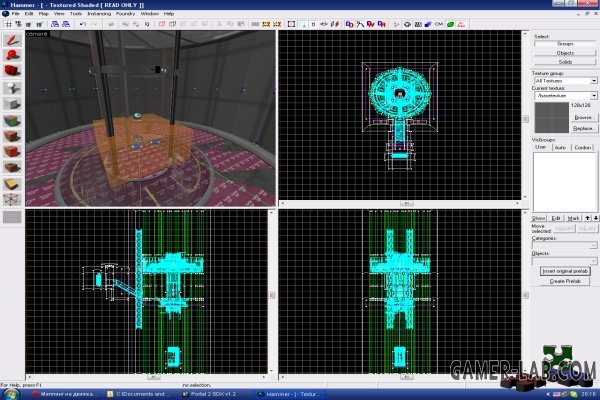Open the Foundry menu
Screen dimensions: 600x400
coord(126,14)
